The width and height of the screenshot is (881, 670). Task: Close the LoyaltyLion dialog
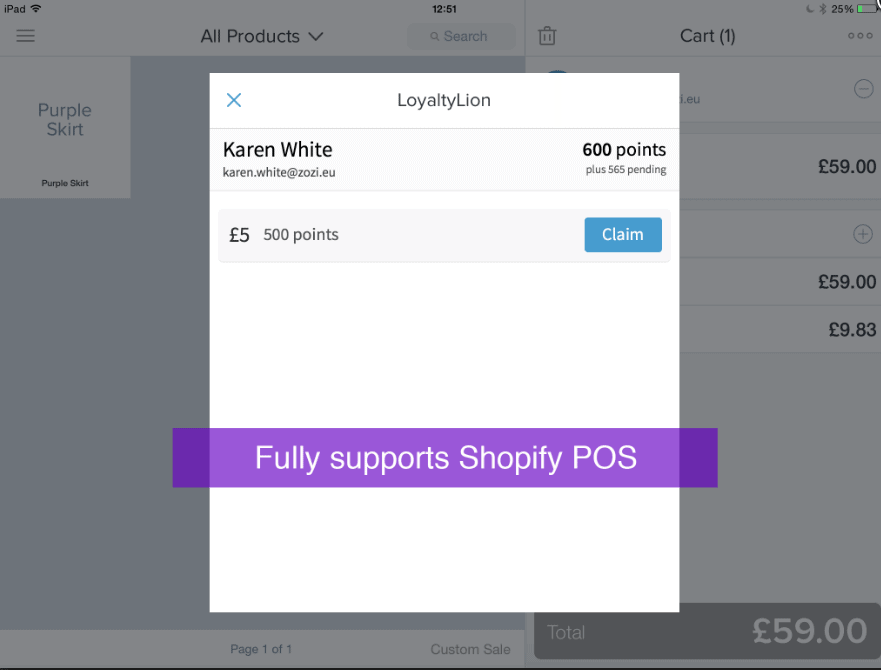234,100
